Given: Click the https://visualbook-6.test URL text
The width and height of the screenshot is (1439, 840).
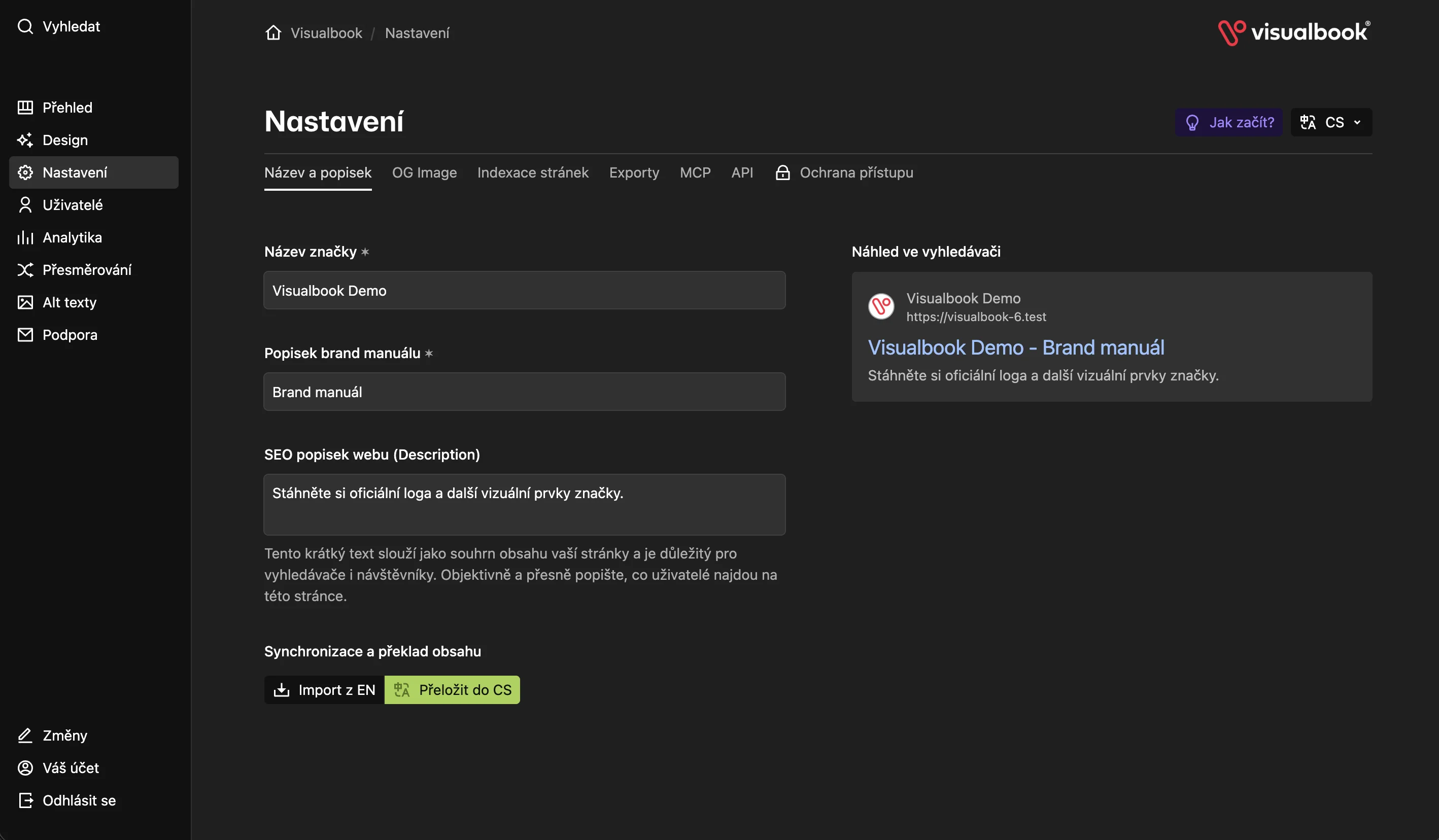Looking at the screenshot, I should tap(976, 317).
